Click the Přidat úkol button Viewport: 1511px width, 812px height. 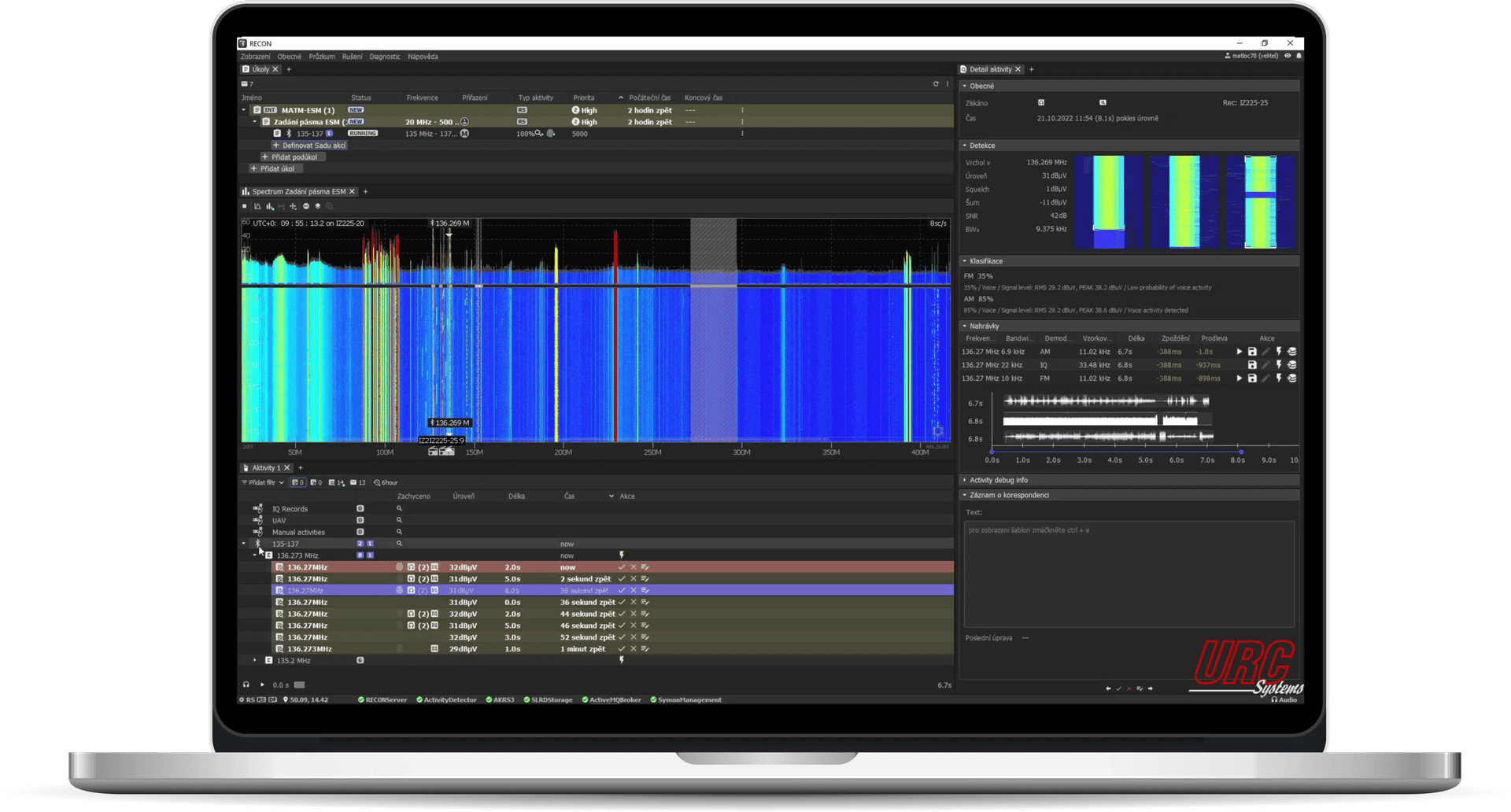[276, 168]
